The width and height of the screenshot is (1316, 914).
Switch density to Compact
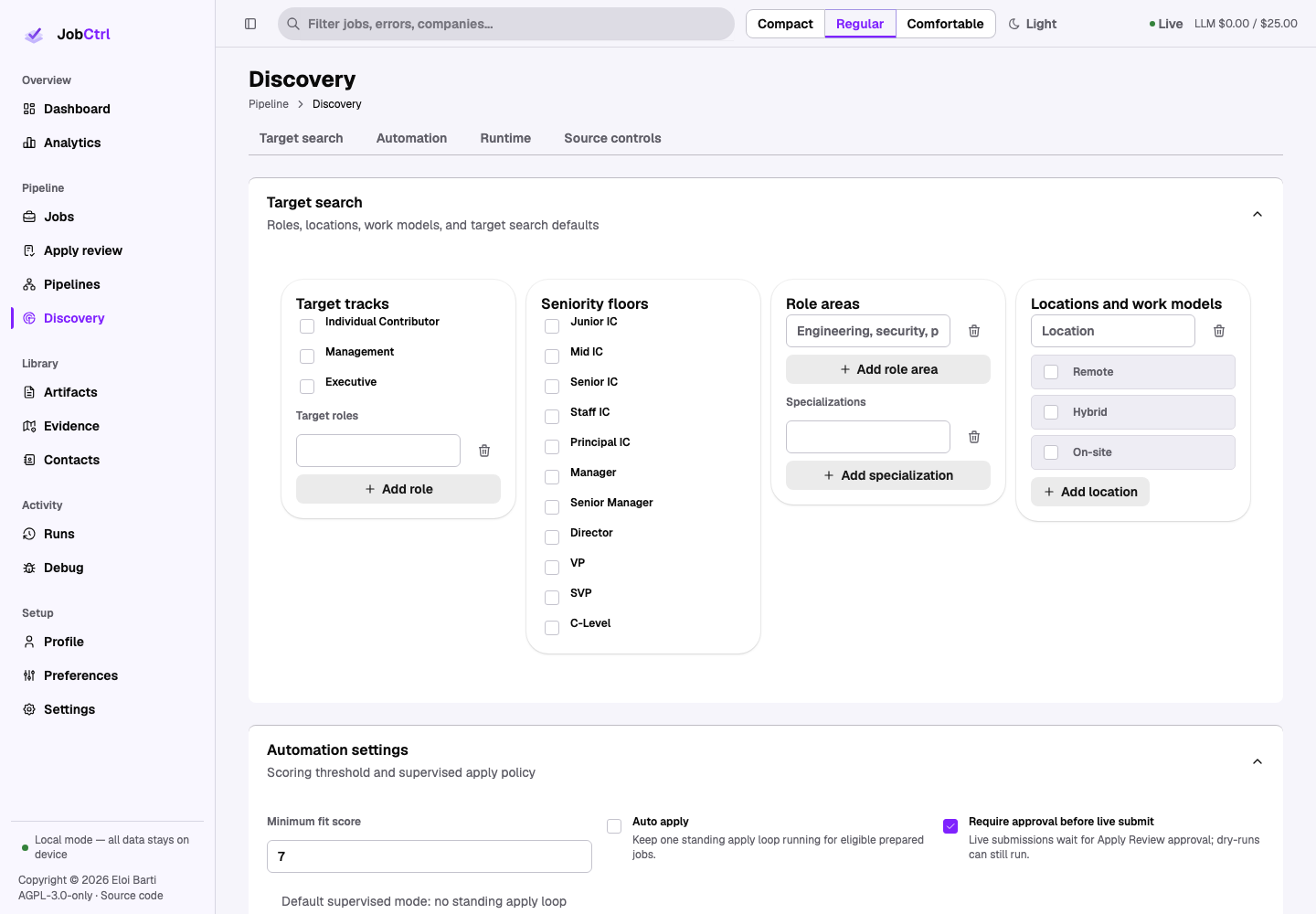(x=785, y=24)
